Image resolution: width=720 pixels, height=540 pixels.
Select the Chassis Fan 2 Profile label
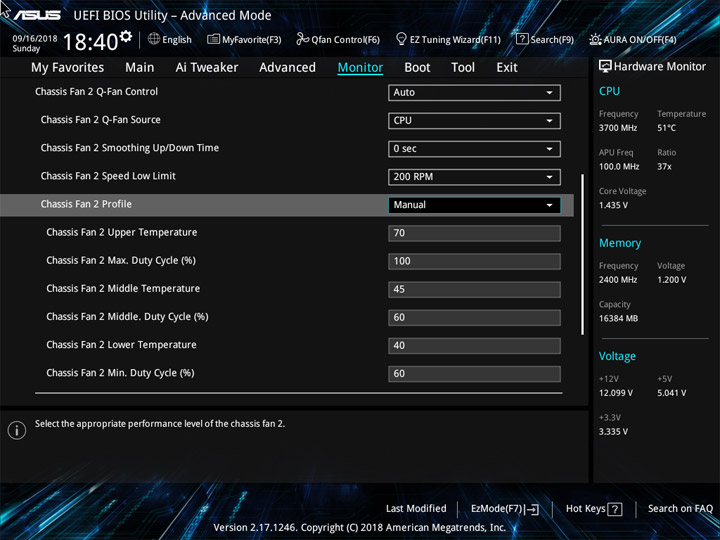coord(86,204)
